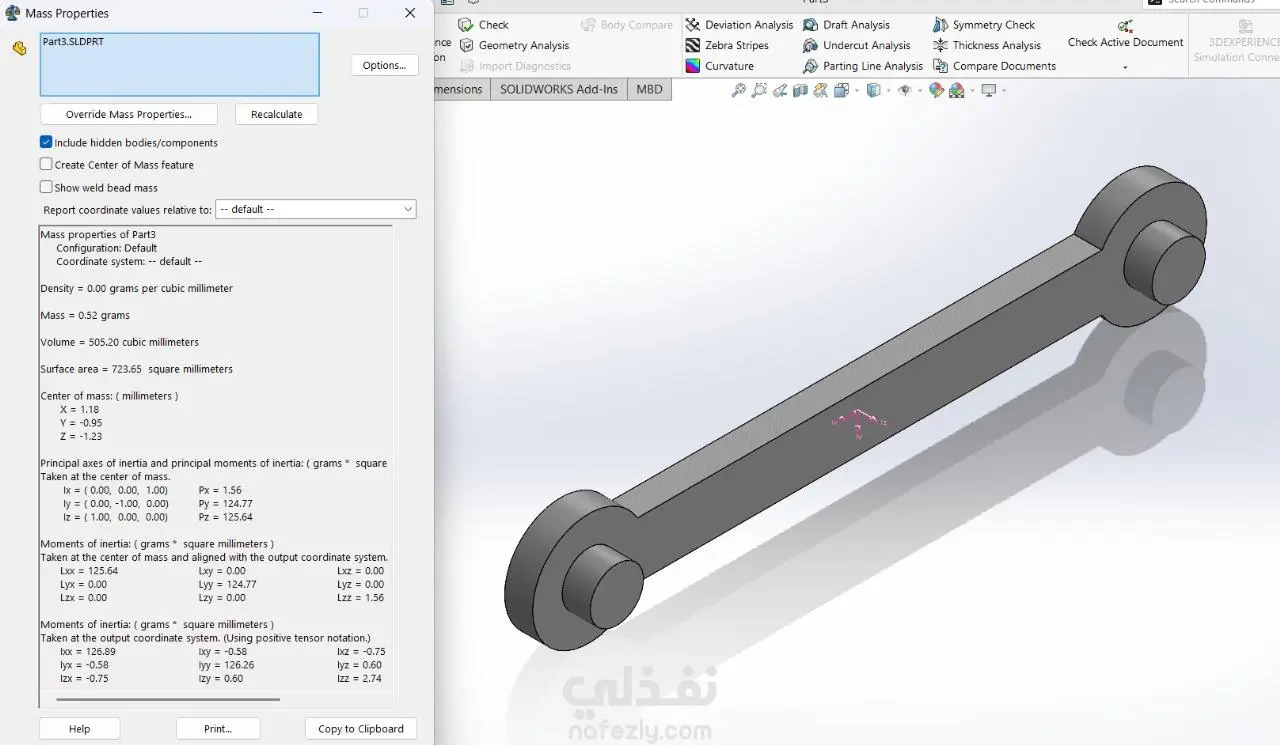Viewport: 1280px width, 745px height.
Task: Open View Orientation cube
Action: point(841,90)
